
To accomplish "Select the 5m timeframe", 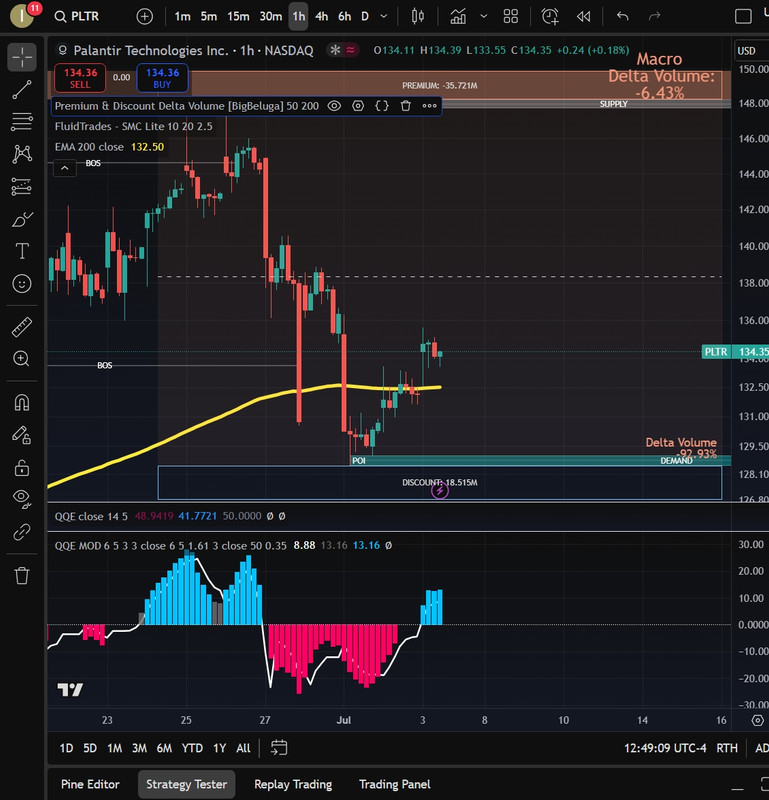I will [209, 17].
